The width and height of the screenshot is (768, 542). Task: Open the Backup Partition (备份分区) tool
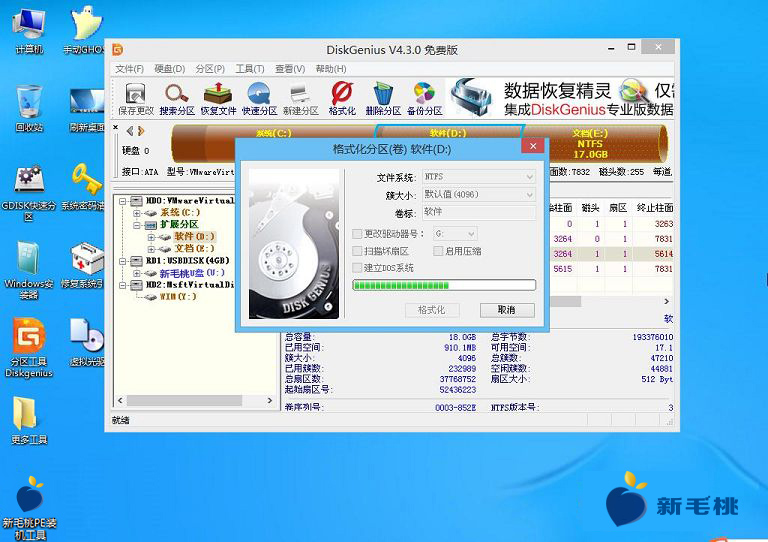tap(424, 98)
